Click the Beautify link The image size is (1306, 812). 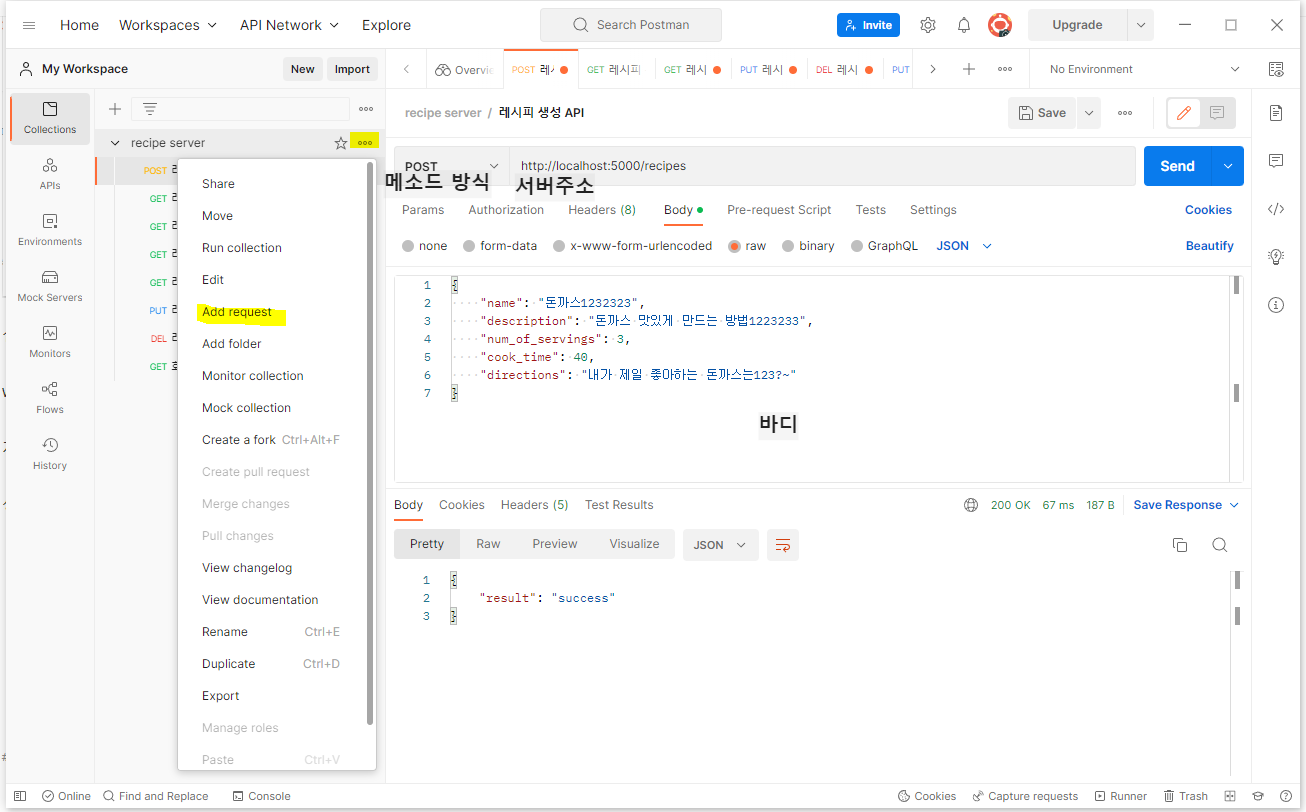coord(1210,246)
